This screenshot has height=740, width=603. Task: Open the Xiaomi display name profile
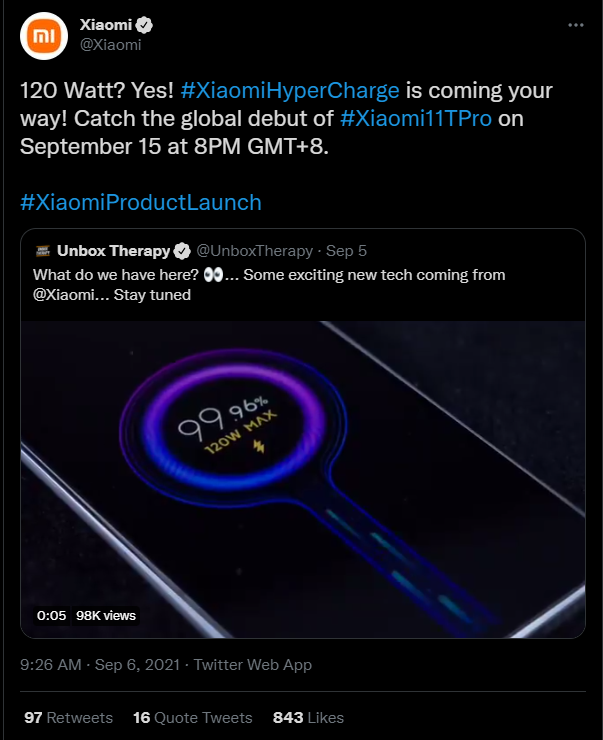tap(106, 25)
